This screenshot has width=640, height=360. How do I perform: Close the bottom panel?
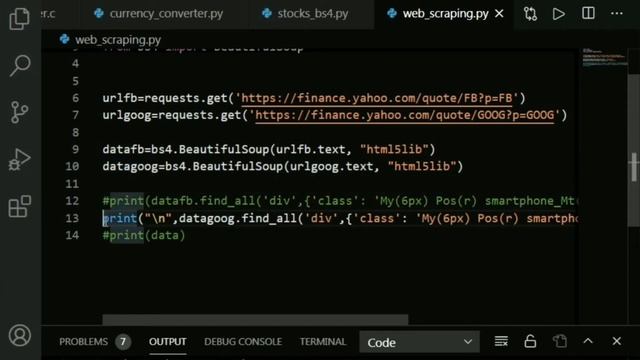click(617, 341)
